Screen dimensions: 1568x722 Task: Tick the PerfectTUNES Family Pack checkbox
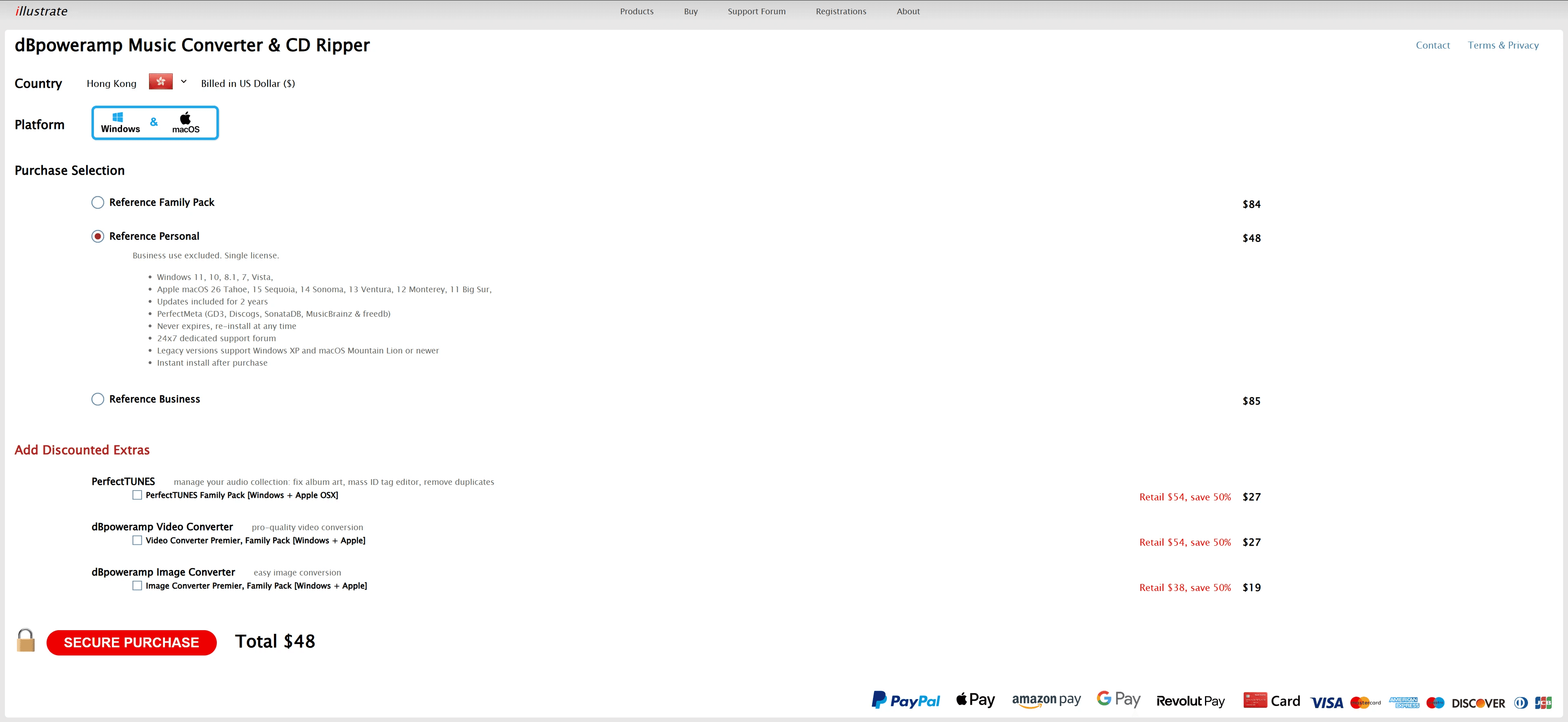pos(138,495)
